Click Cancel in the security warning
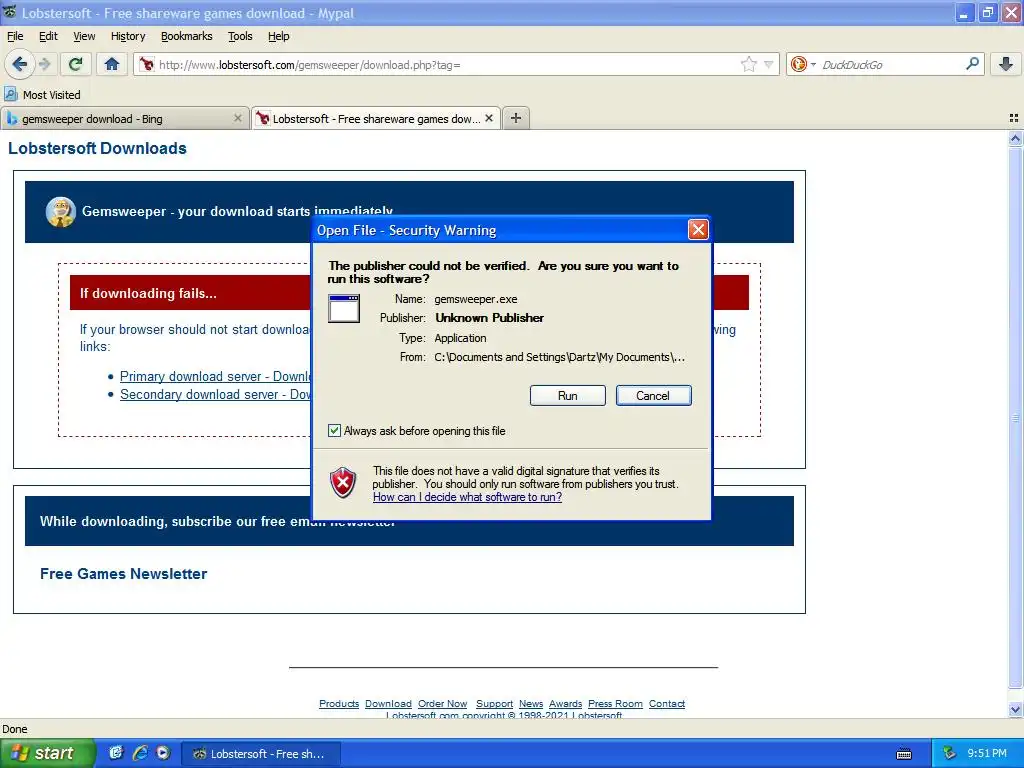The height and width of the screenshot is (768, 1024). 653,395
